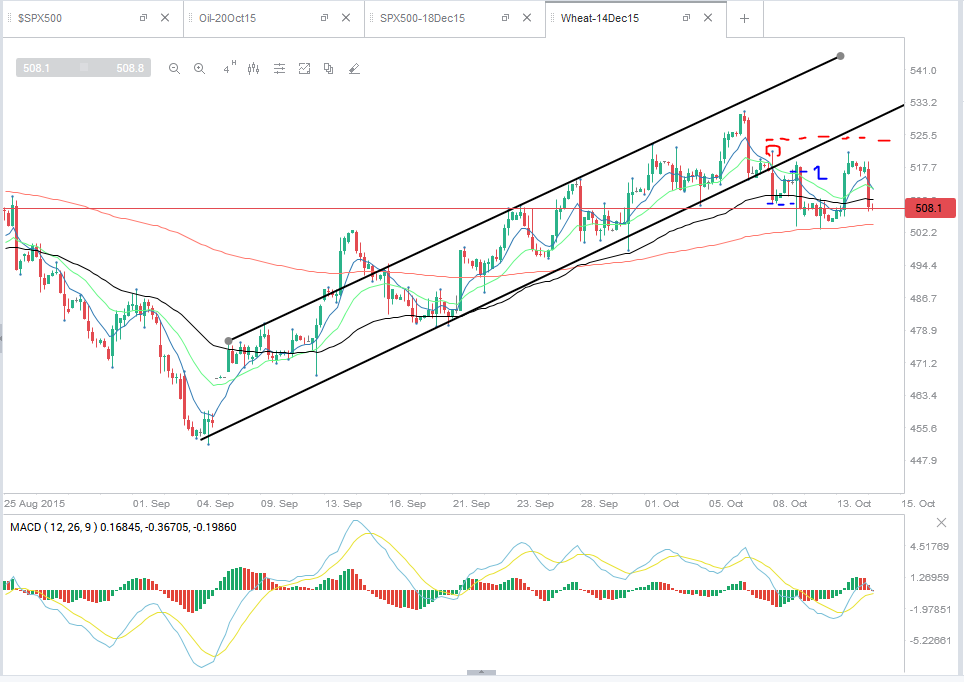The height and width of the screenshot is (682, 964).
Task: Click the MACD (12, 26, 9) label
Action: coord(54,527)
